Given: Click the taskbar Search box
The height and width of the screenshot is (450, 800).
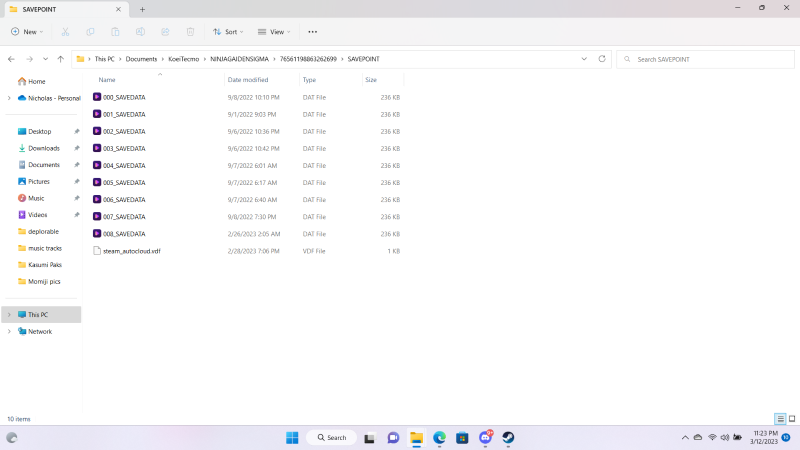Looking at the screenshot, I should click(x=332, y=438).
